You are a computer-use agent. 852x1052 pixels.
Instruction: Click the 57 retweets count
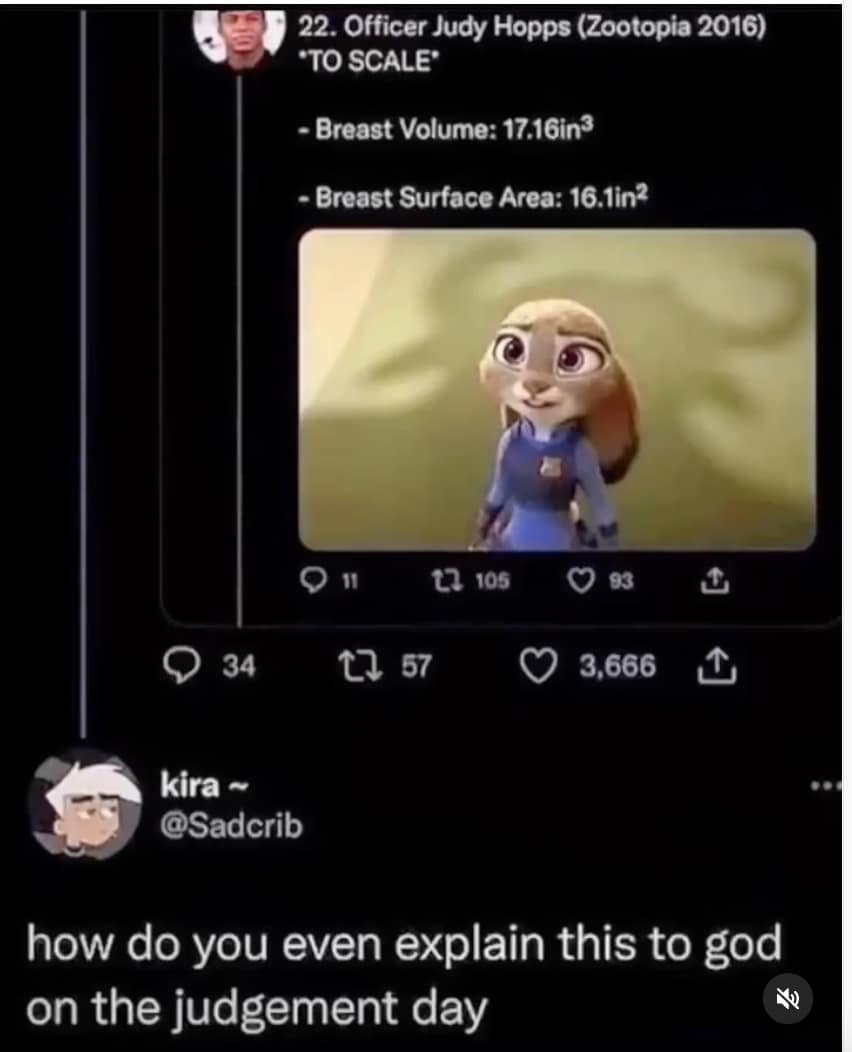tap(416, 666)
